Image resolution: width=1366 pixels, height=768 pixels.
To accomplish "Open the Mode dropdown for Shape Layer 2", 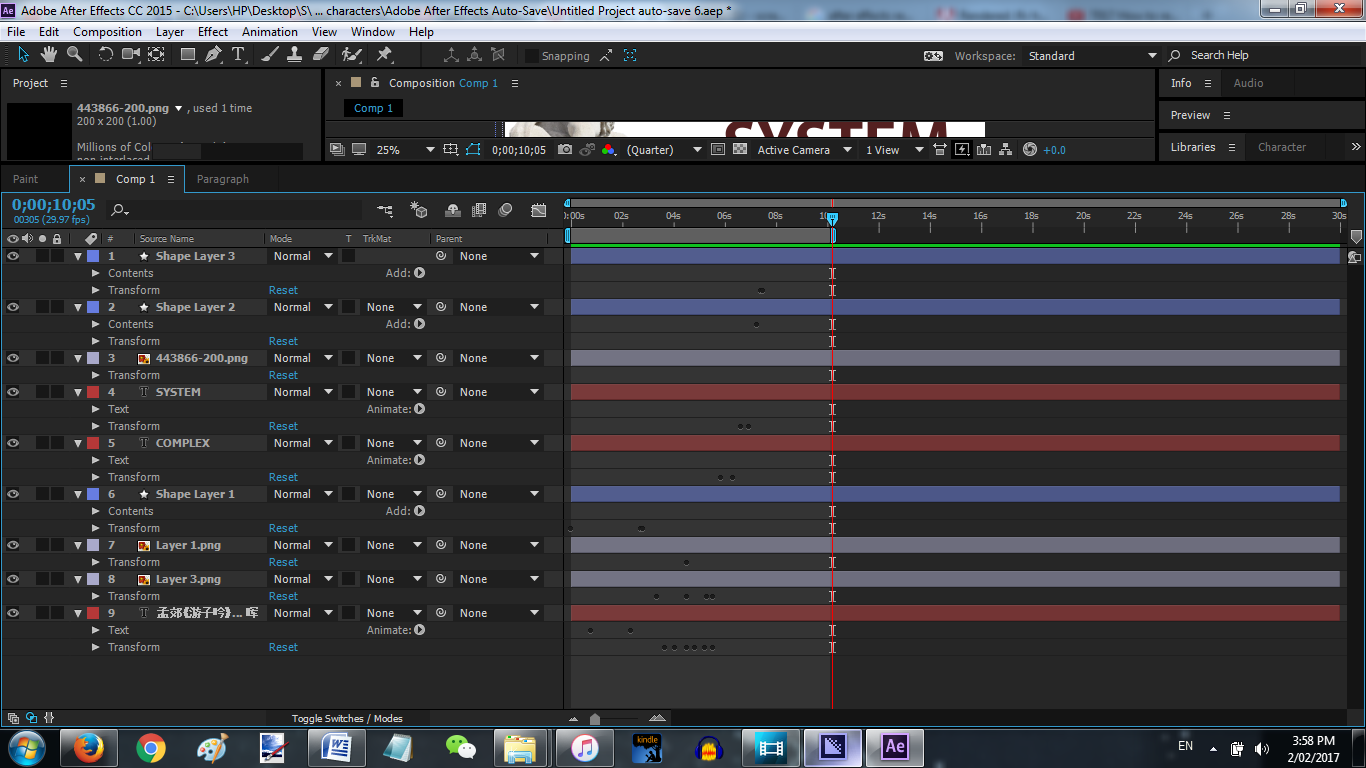I will (x=302, y=307).
